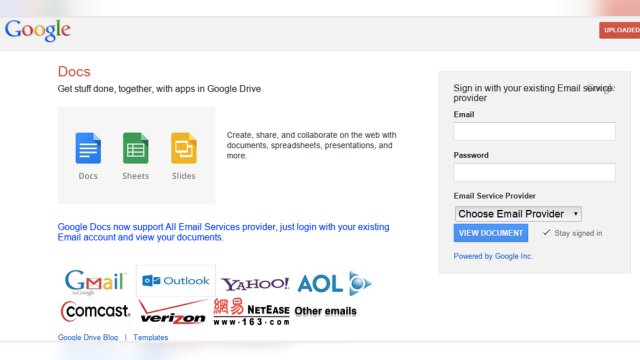Viewport: 640px width, 360px height.
Task: Select the NetEase 163.com logo
Action: pos(251,312)
